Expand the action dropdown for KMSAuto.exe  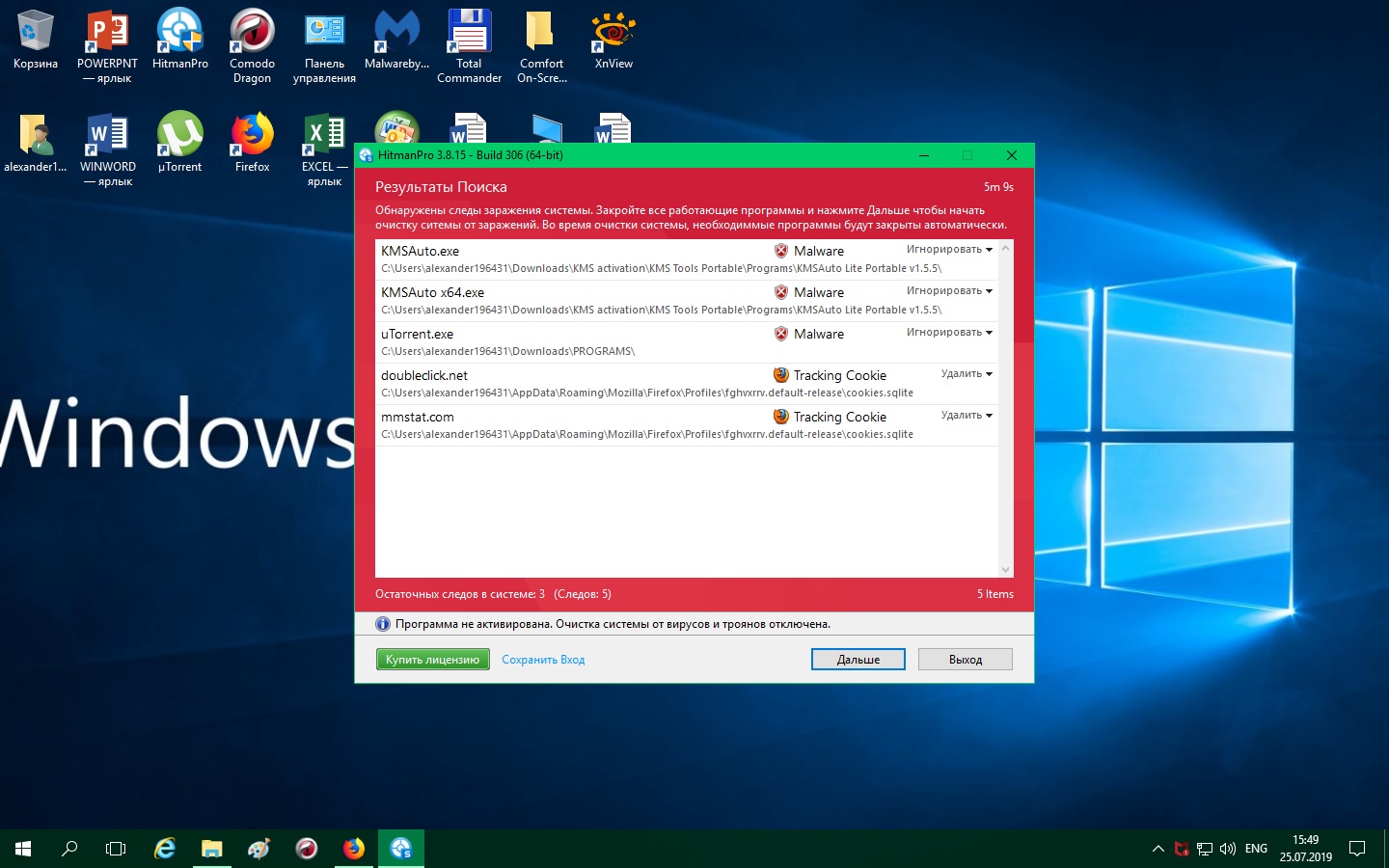coord(949,250)
